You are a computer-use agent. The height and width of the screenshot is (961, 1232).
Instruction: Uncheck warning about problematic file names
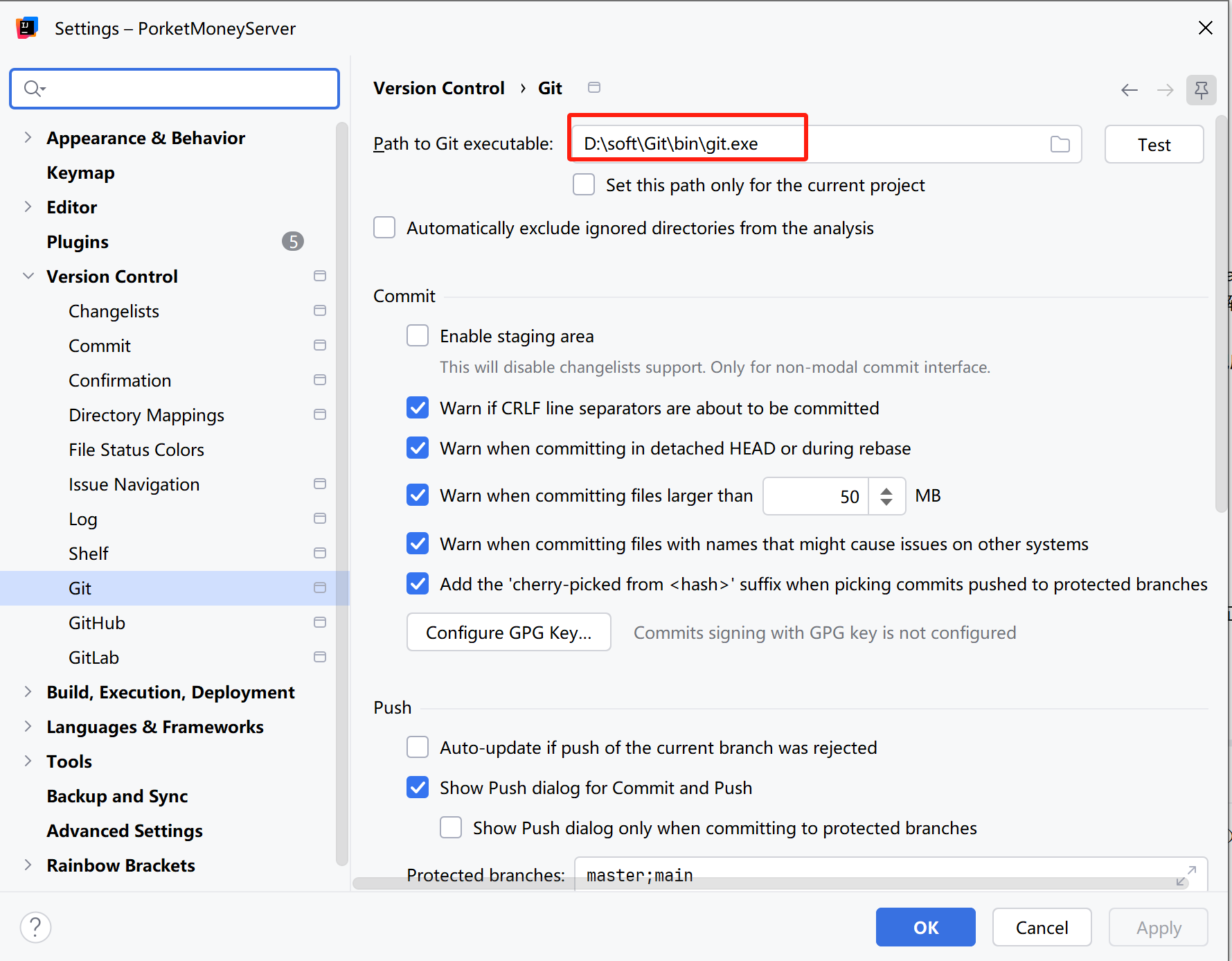418,544
